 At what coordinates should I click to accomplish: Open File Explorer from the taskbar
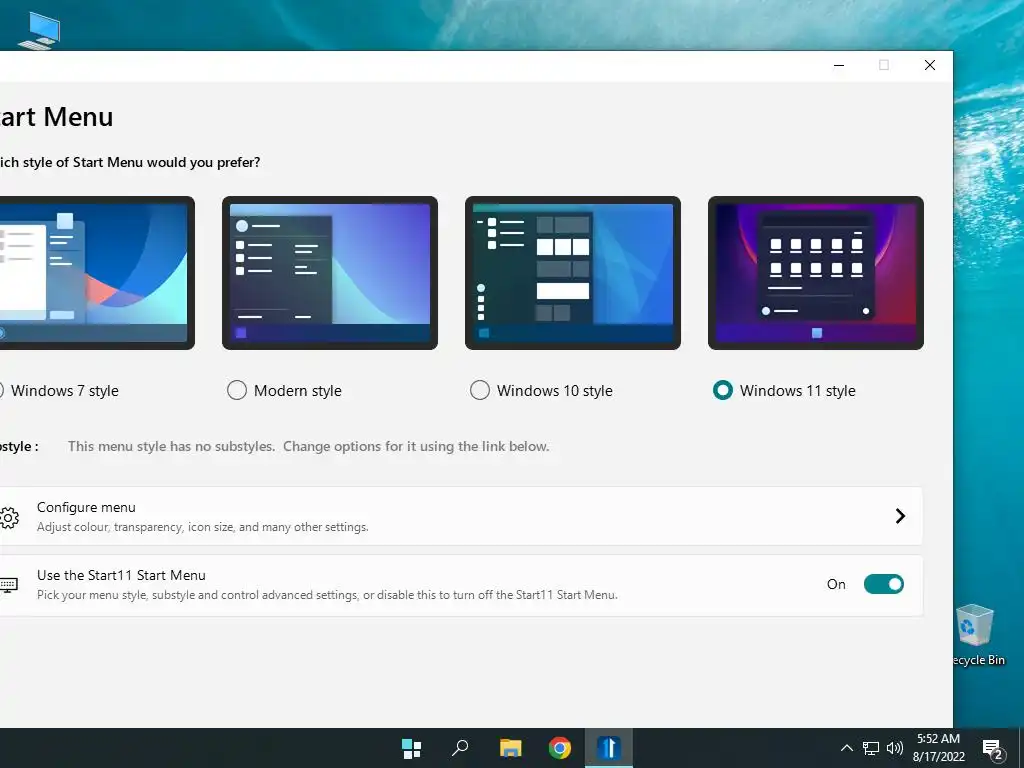[510, 748]
